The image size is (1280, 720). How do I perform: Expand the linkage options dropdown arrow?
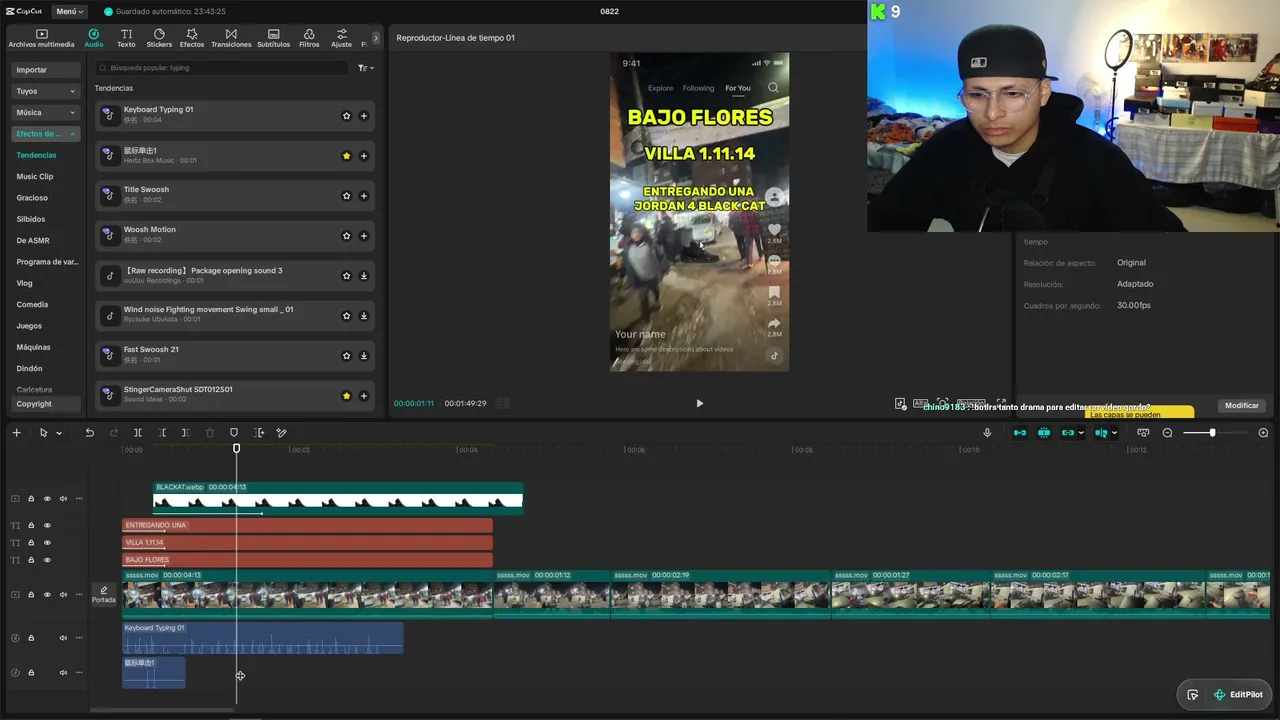pyautogui.click(x=1081, y=433)
